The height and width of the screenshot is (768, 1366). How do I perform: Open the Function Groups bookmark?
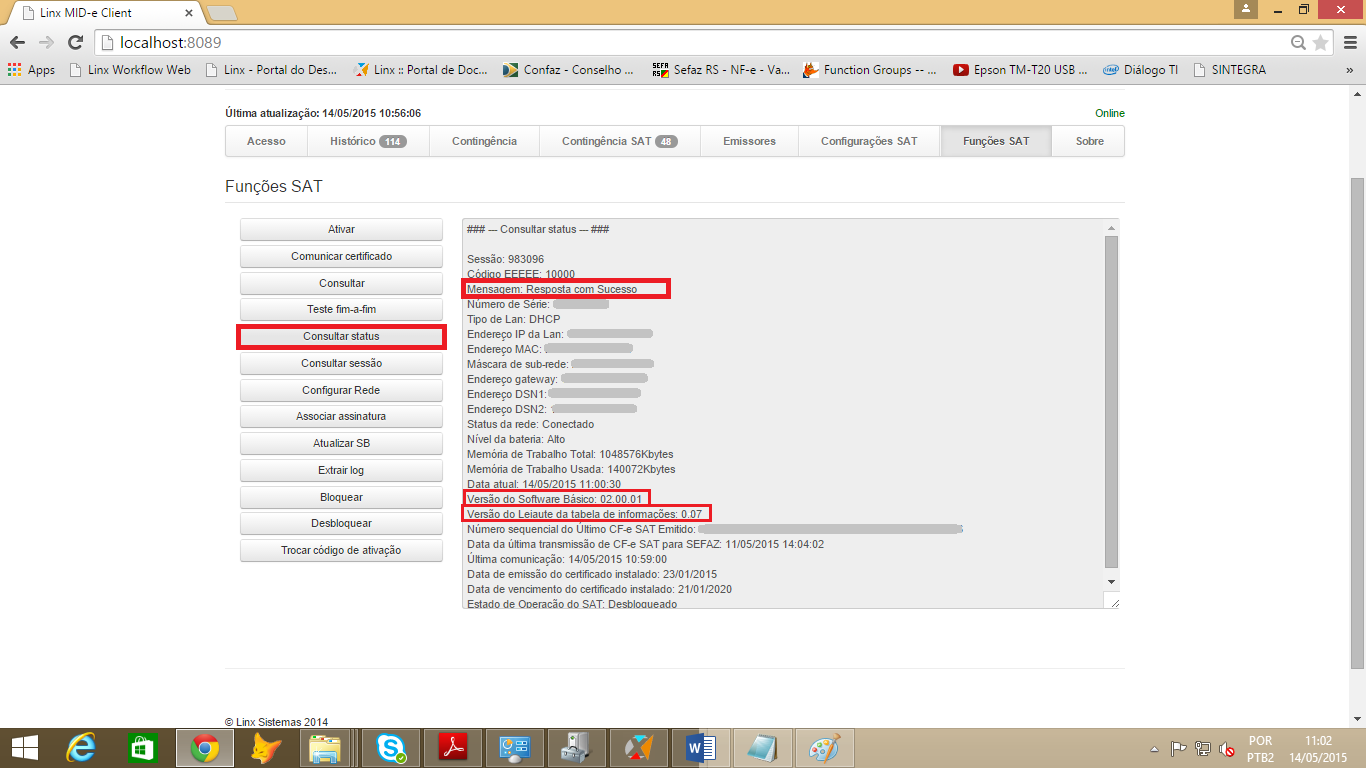click(x=870, y=70)
